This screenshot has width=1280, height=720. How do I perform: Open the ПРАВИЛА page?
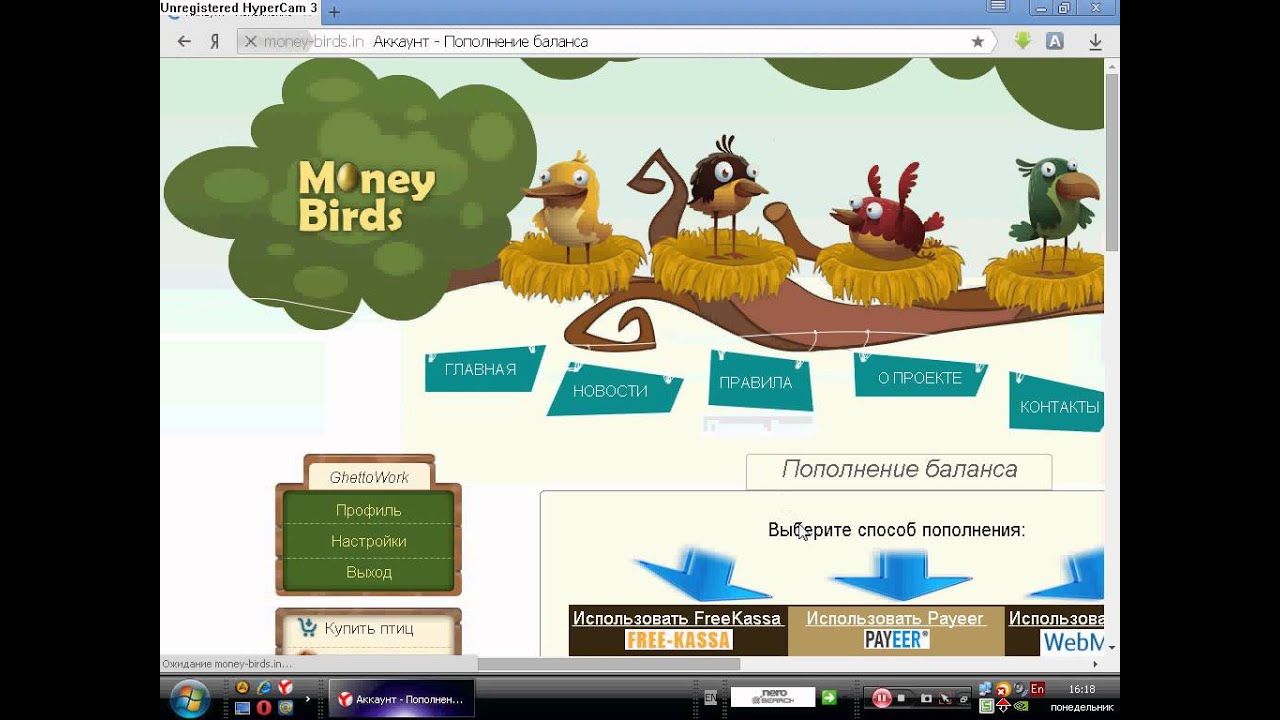(755, 382)
